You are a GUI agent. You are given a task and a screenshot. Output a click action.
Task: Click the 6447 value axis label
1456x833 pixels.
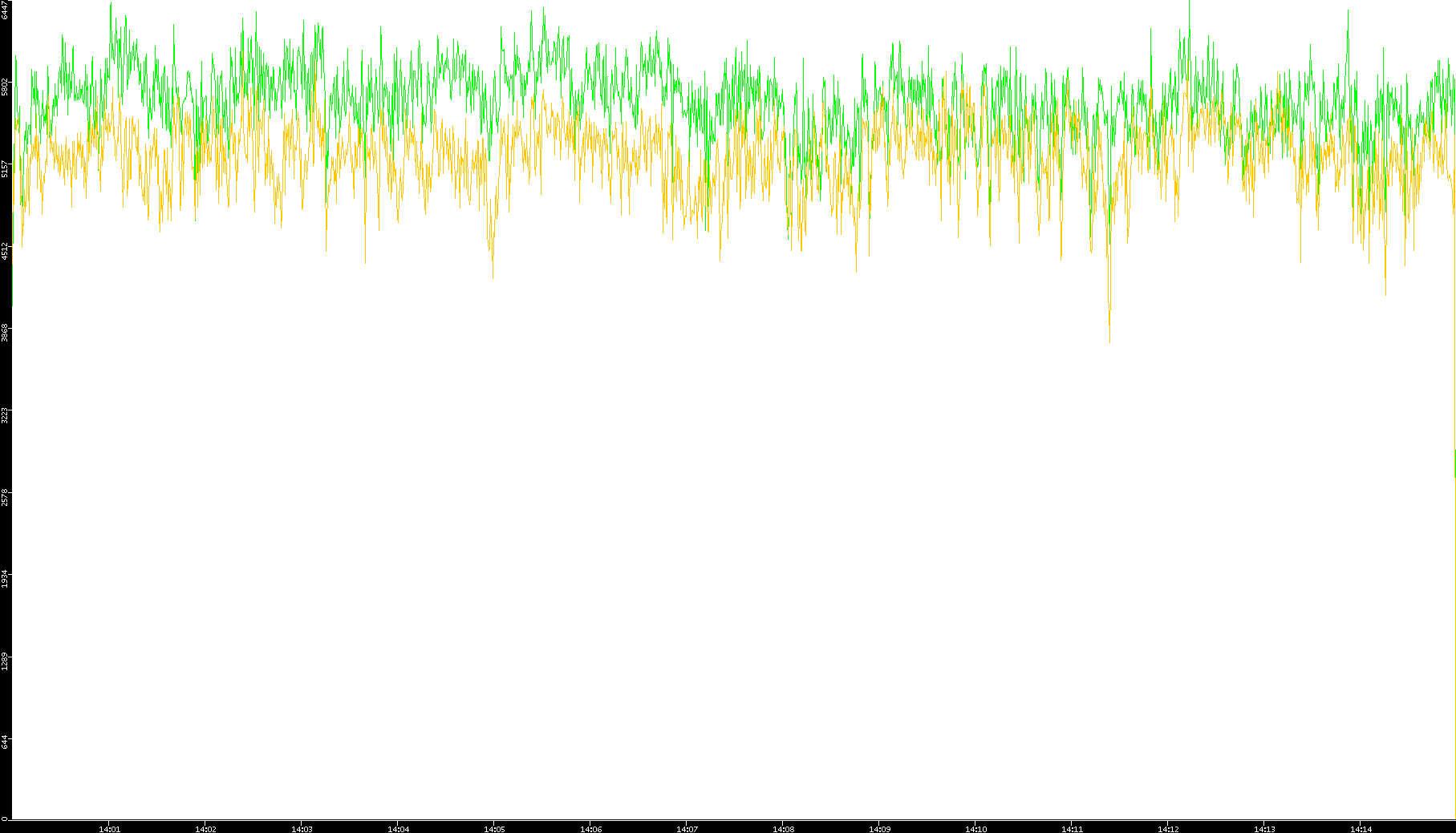6,10
